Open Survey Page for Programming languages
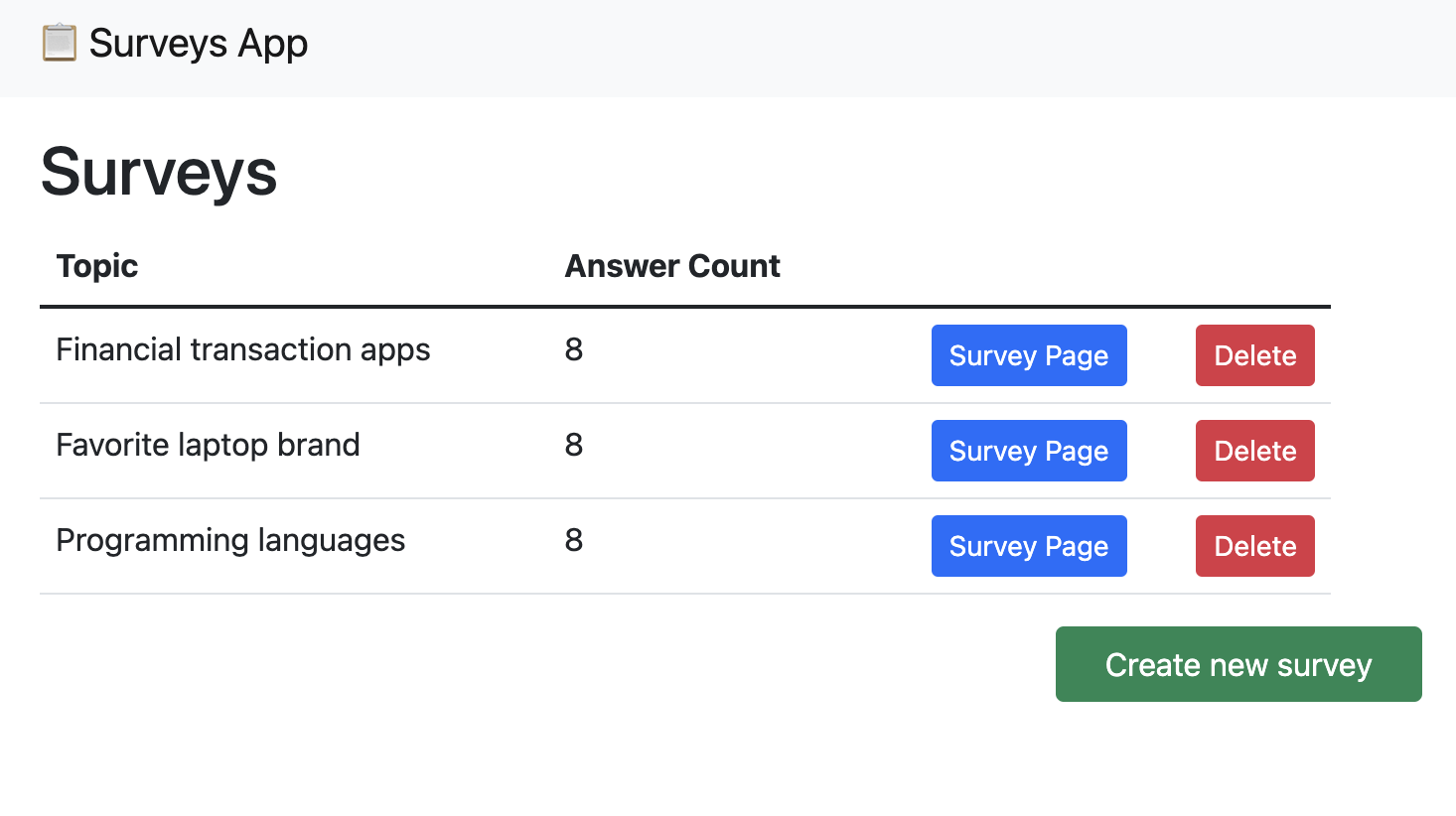Viewport: 1456px width, 816px height. [1029, 546]
